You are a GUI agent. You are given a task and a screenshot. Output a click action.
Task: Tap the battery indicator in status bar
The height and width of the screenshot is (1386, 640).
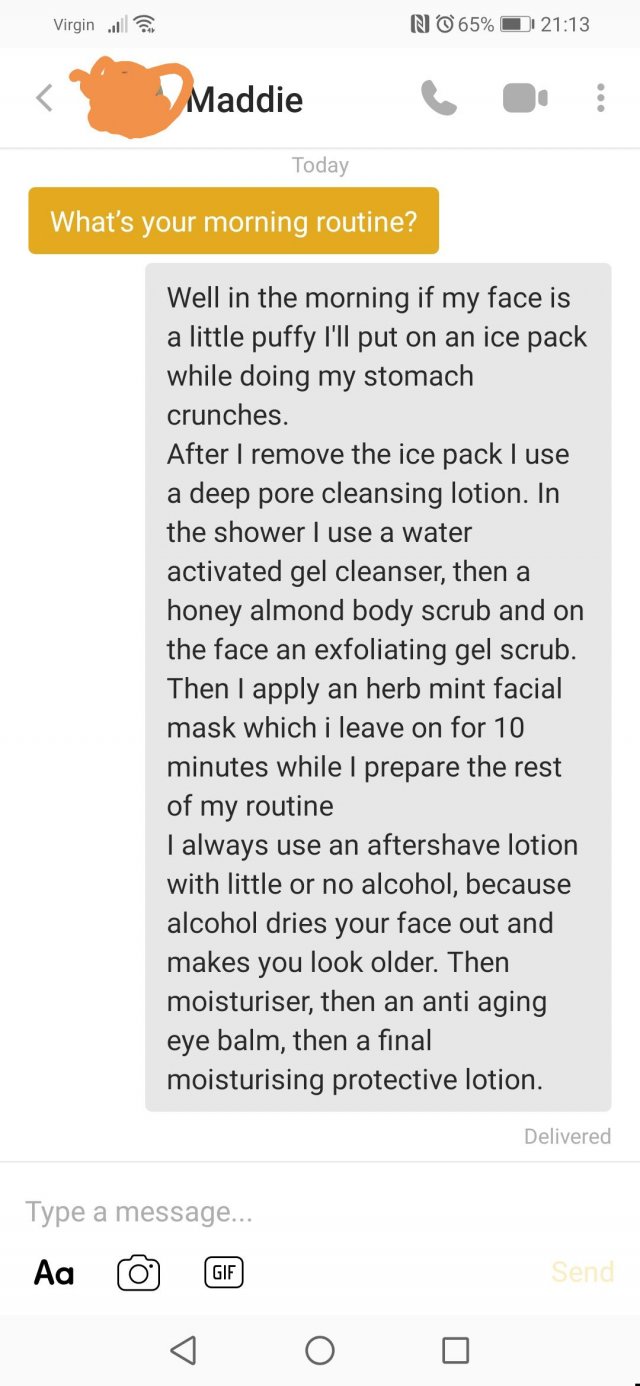click(x=518, y=24)
